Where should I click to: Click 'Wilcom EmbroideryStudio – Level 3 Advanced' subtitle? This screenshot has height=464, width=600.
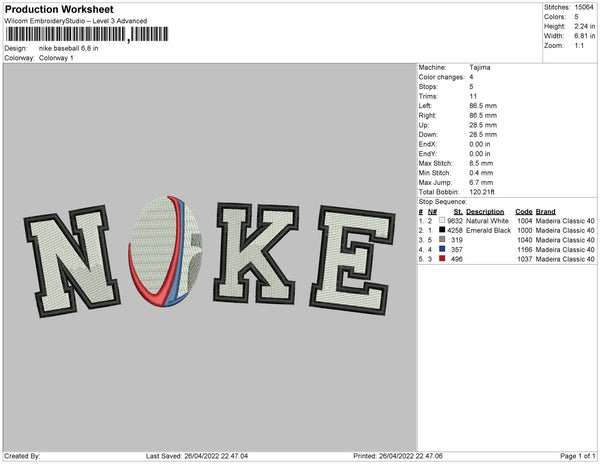pyautogui.click(x=76, y=21)
